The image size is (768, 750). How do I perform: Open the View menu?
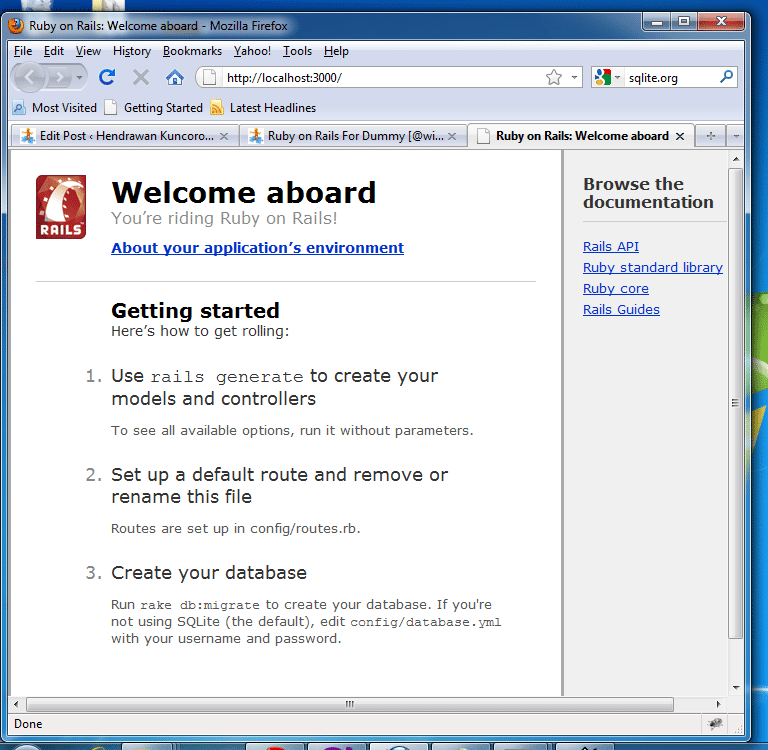point(88,51)
